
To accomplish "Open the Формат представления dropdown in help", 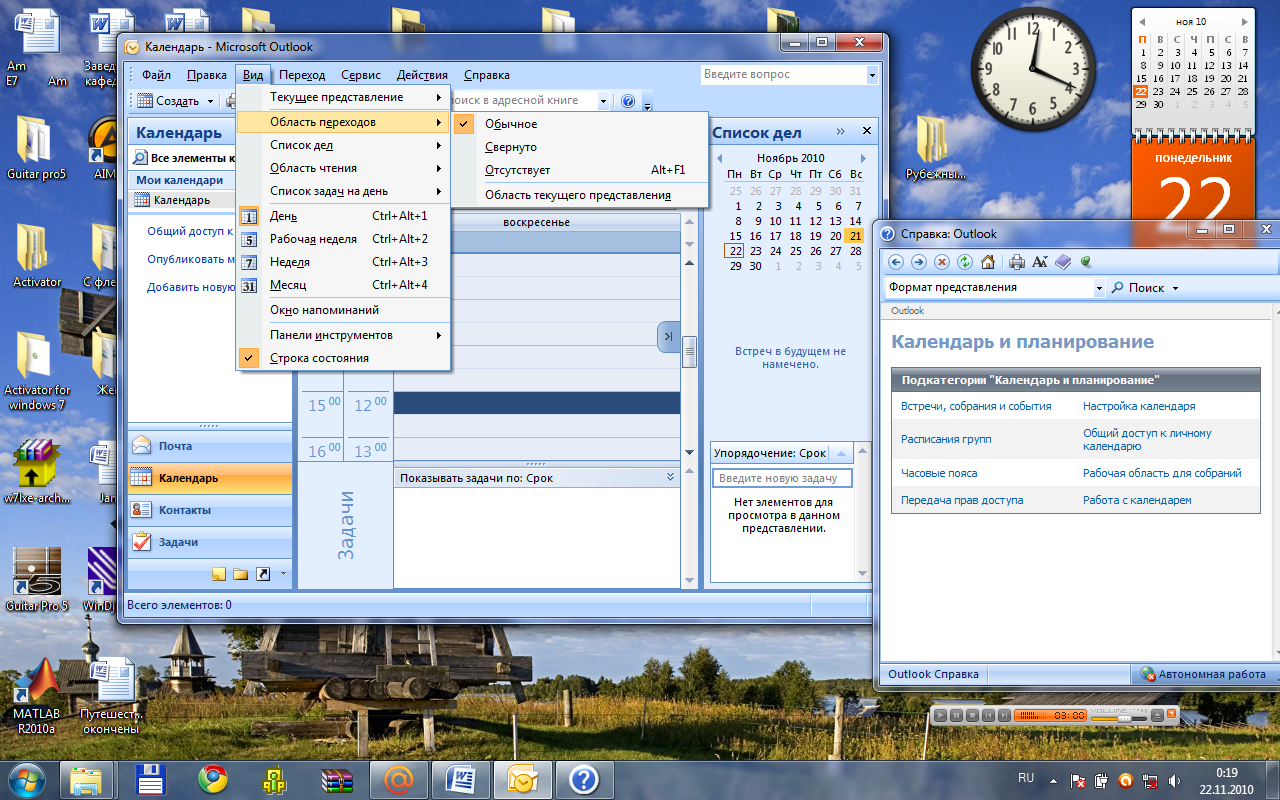I will point(1099,288).
